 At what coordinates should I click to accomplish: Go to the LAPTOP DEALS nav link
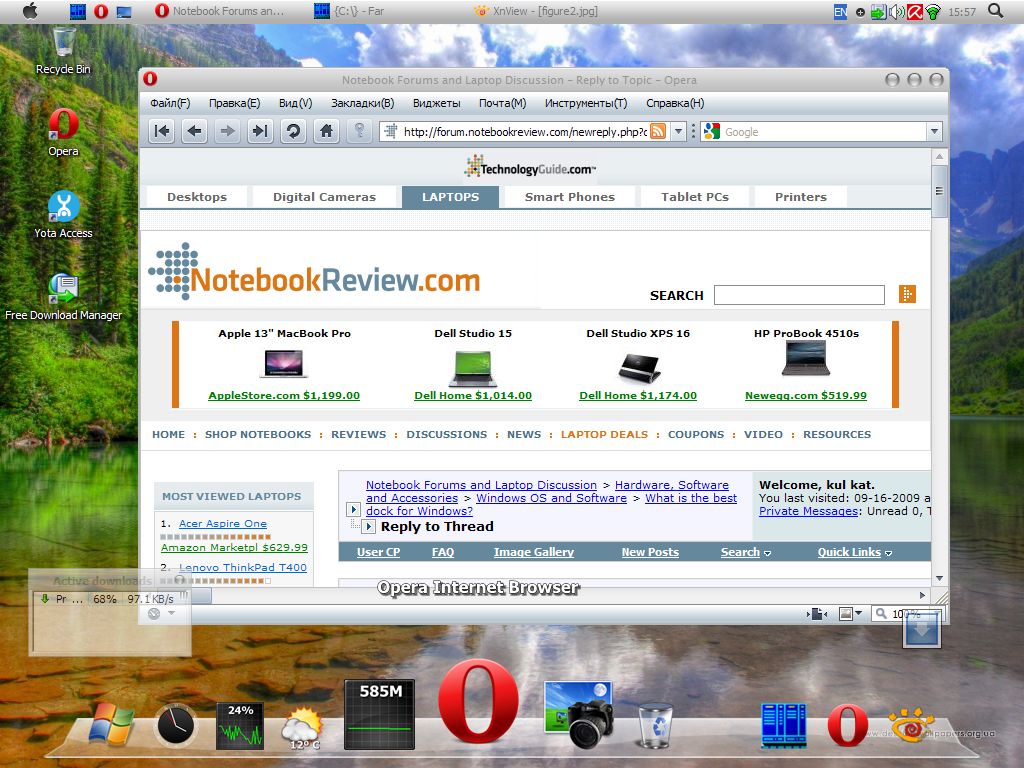click(x=604, y=434)
